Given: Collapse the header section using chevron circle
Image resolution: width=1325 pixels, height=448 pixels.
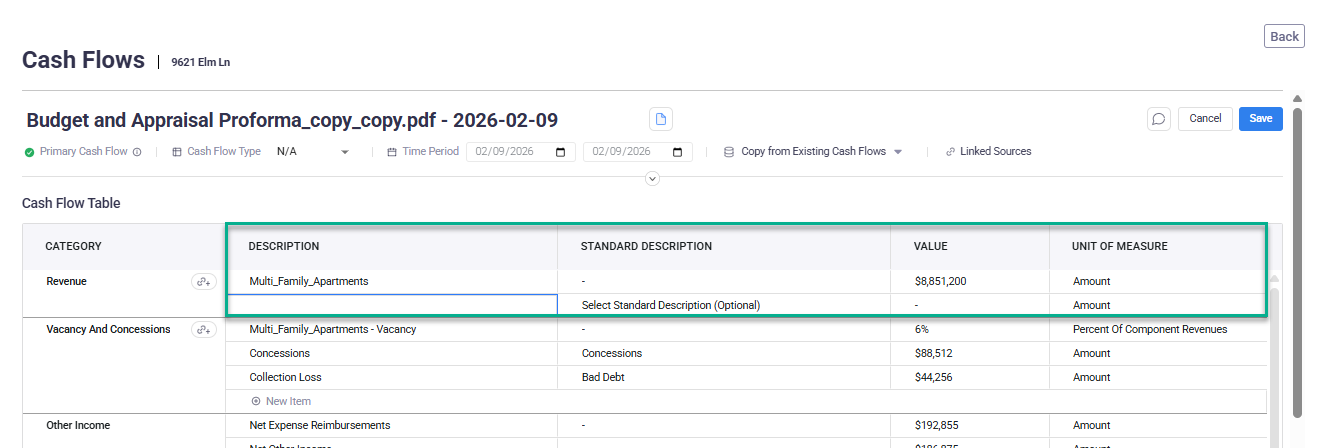Looking at the screenshot, I should click(652, 178).
